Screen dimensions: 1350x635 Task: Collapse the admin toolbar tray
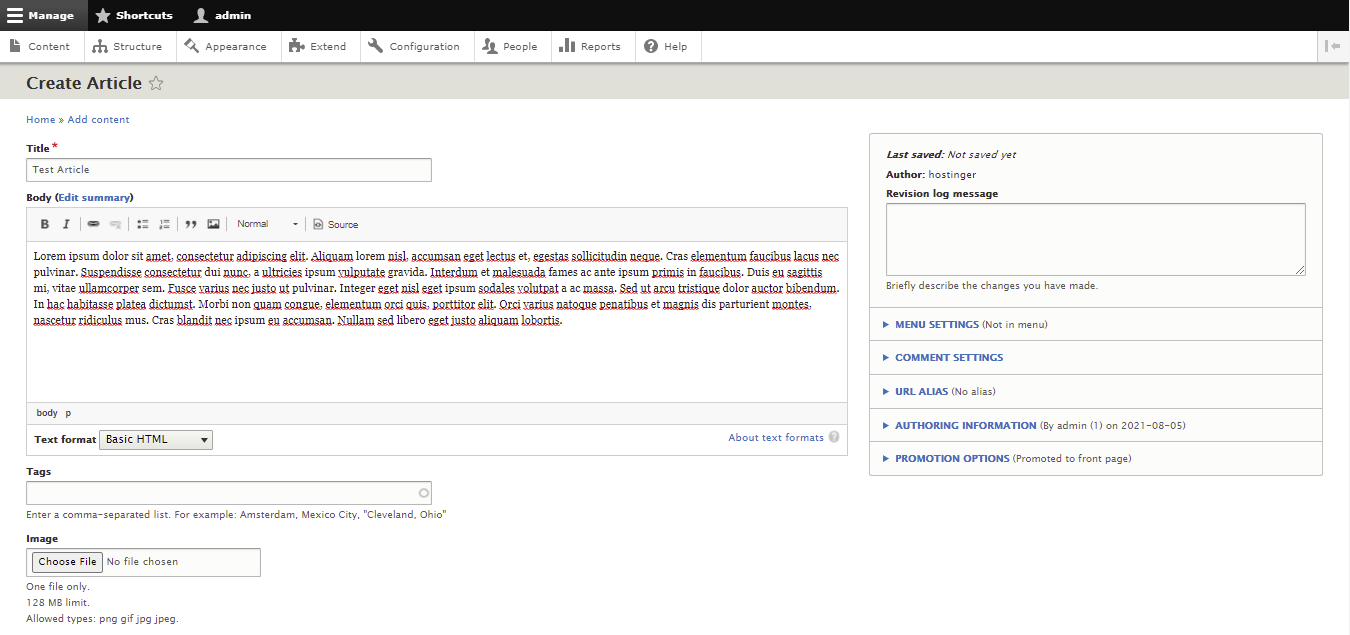click(1333, 46)
